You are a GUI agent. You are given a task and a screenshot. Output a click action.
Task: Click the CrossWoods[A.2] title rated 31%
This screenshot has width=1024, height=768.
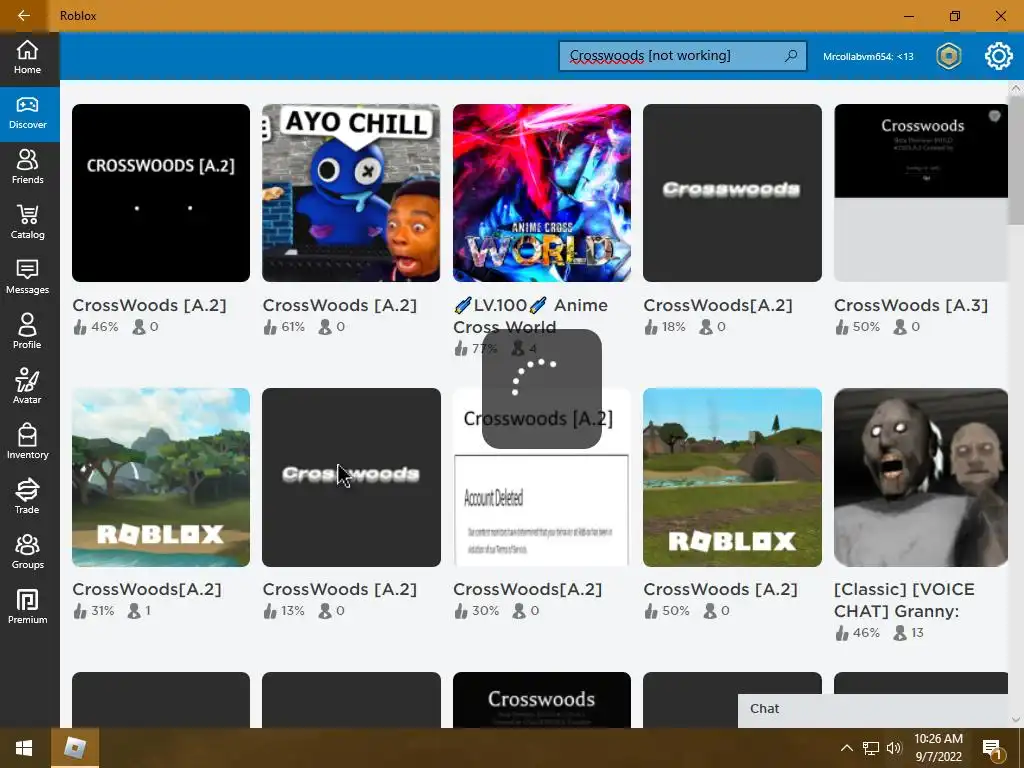click(147, 590)
